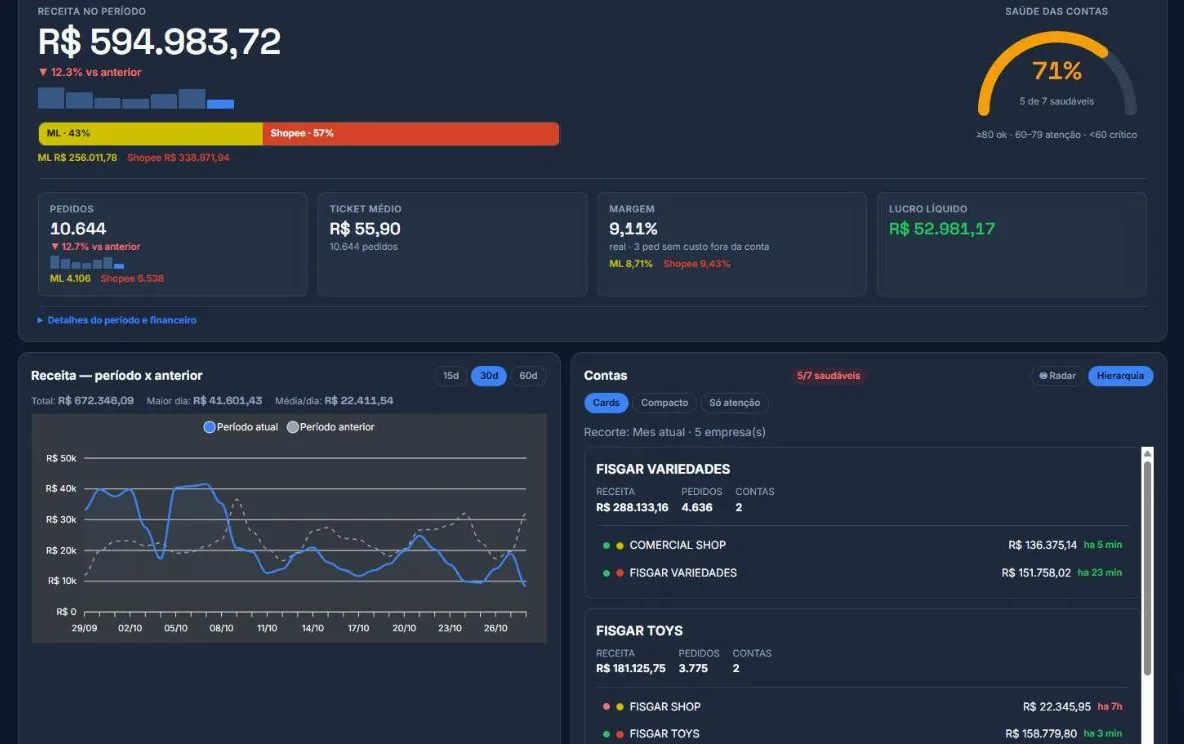The width and height of the screenshot is (1184, 744).
Task: Click the ha 5 min sync label
Action: (1102, 545)
